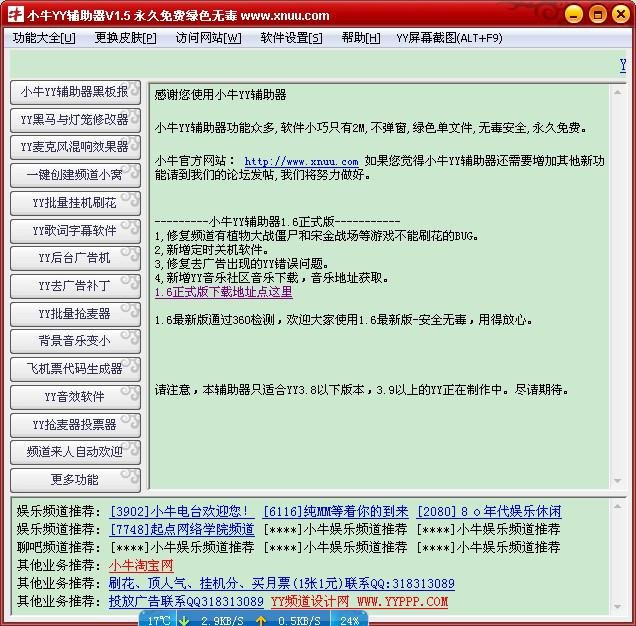Viewport: 636px width, 626px height.
Task: Click 1.6正式版下载地址点这里 link
Action: (x=223, y=292)
